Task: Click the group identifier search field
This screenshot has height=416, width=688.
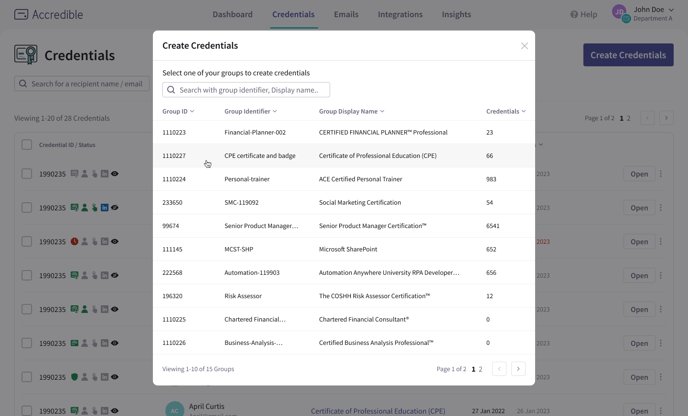Action: point(246,90)
